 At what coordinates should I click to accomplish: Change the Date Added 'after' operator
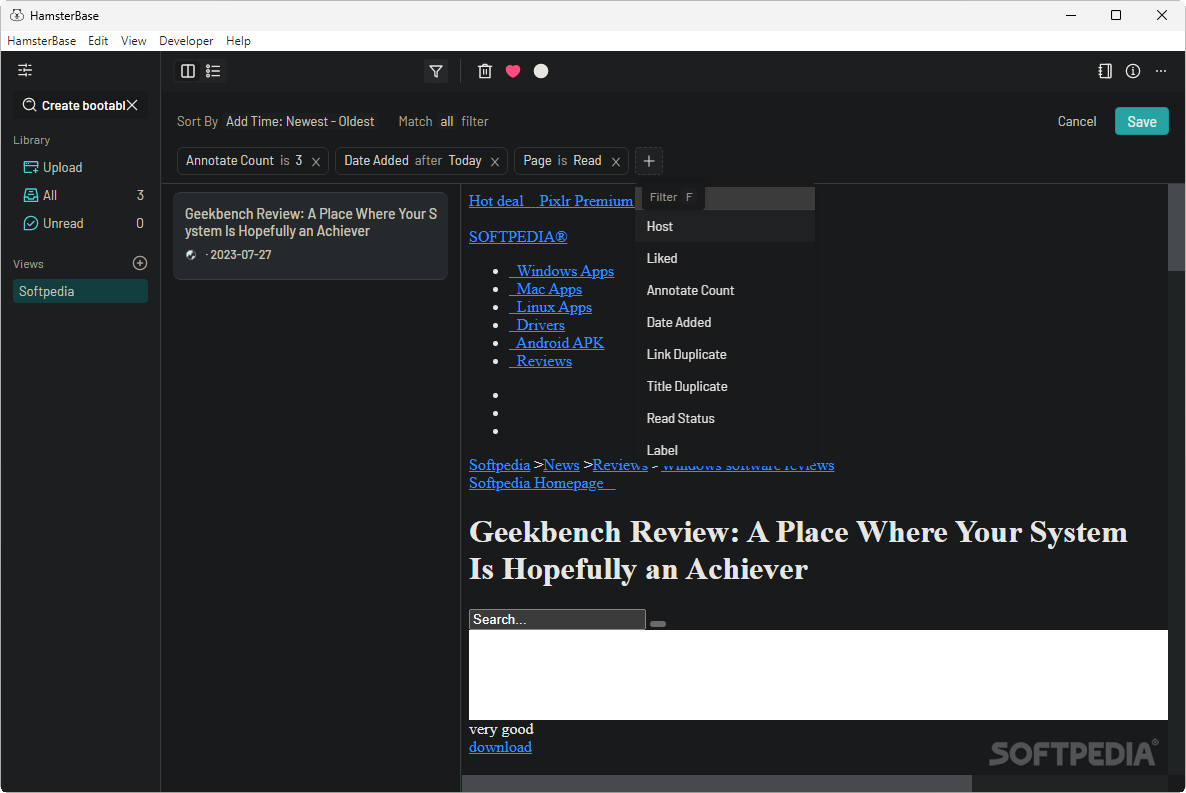(x=428, y=160)
